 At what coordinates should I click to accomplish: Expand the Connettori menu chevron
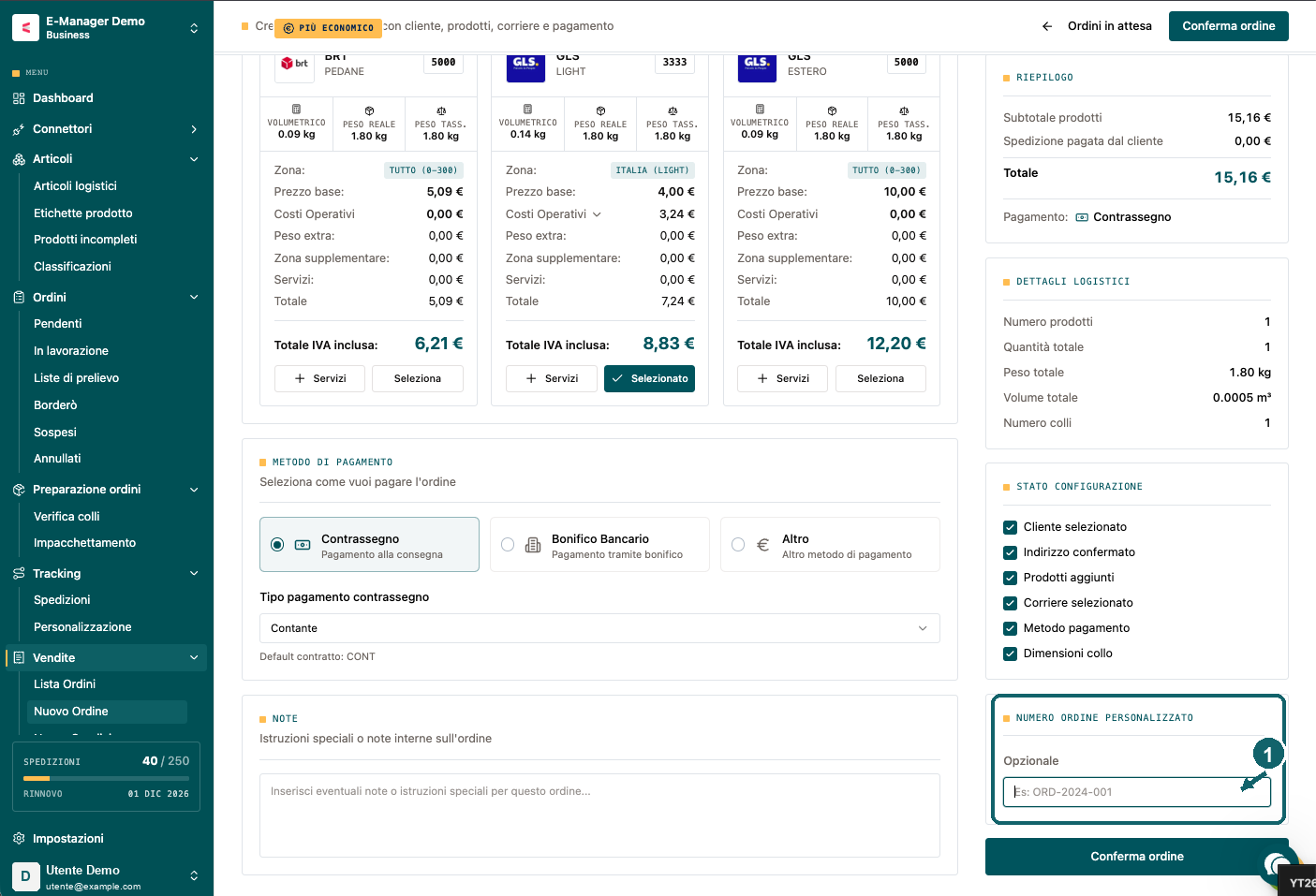click(x=194, y=129)
